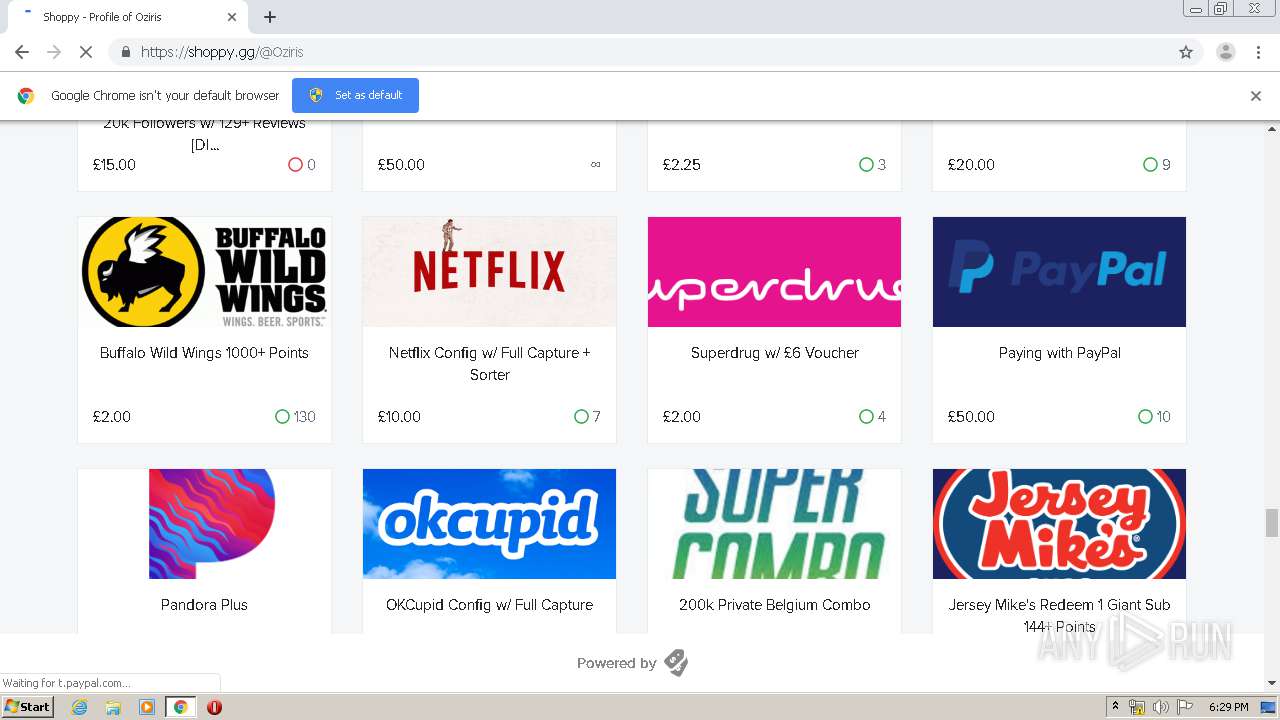Select Buffalo Wild Wings 1000+ Points title
This screenshot has width=1280, height=720.
pos(204,353)
